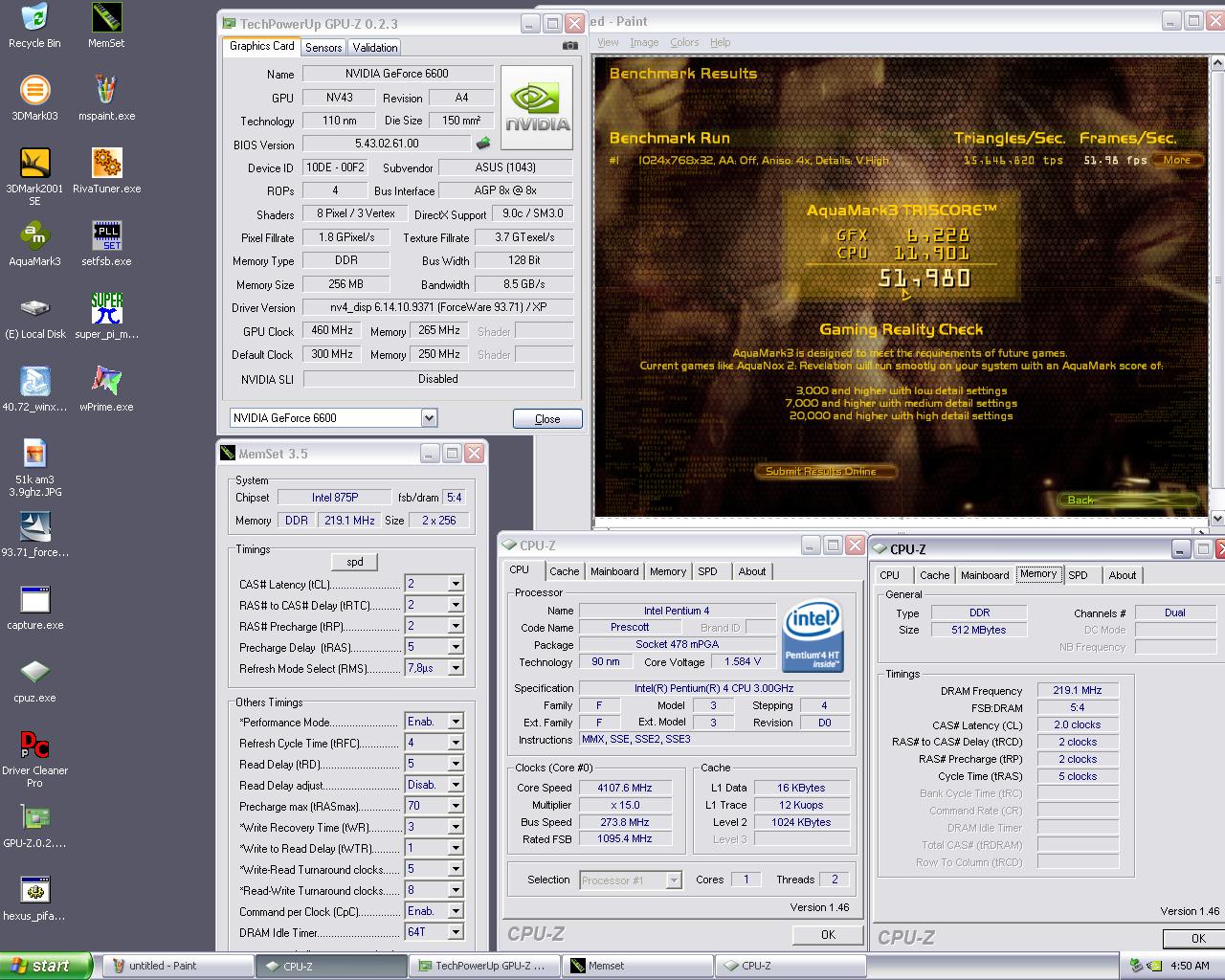Image resolution: width=1225 pixels, height=980 pixels.
Task: Launch the hexus_pifa desktop icon
Action: (x=34, y=898)
